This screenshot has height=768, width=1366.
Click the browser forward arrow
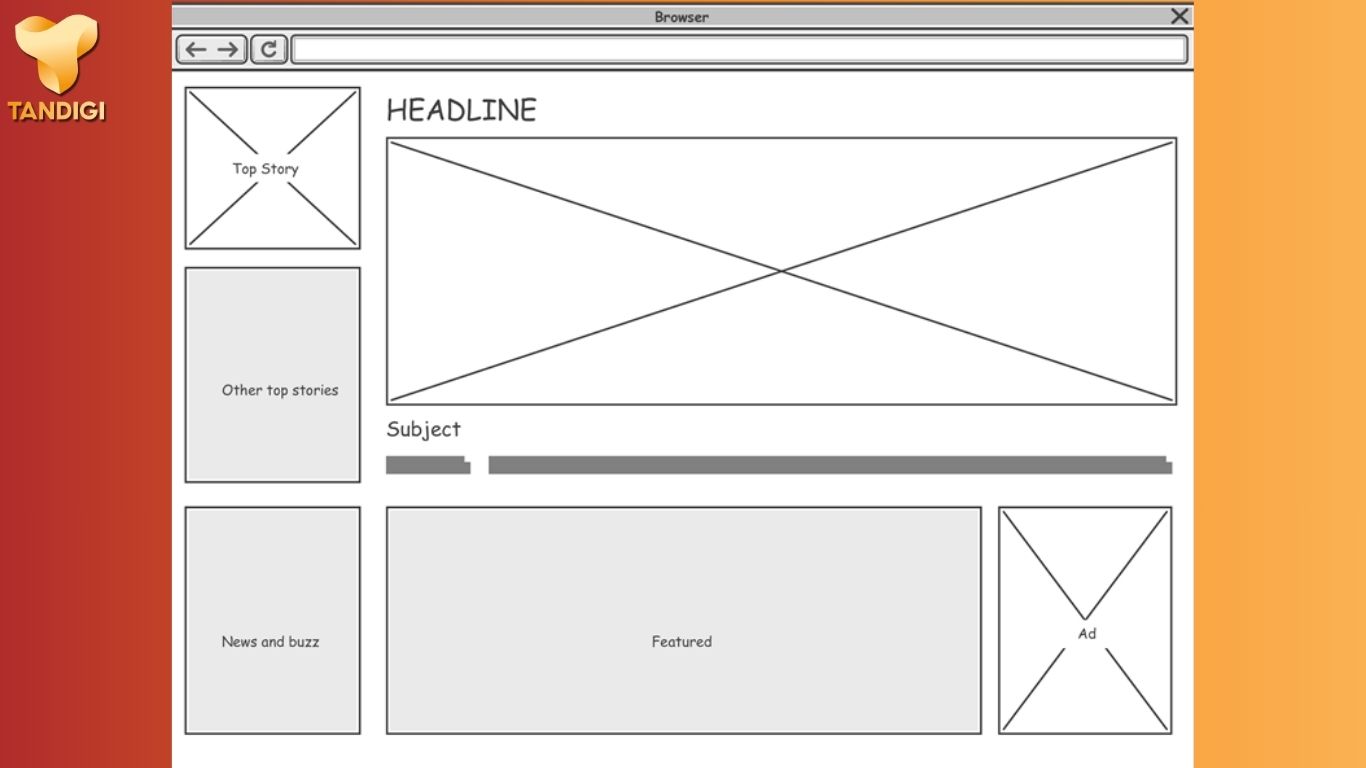tap(228, 49)
